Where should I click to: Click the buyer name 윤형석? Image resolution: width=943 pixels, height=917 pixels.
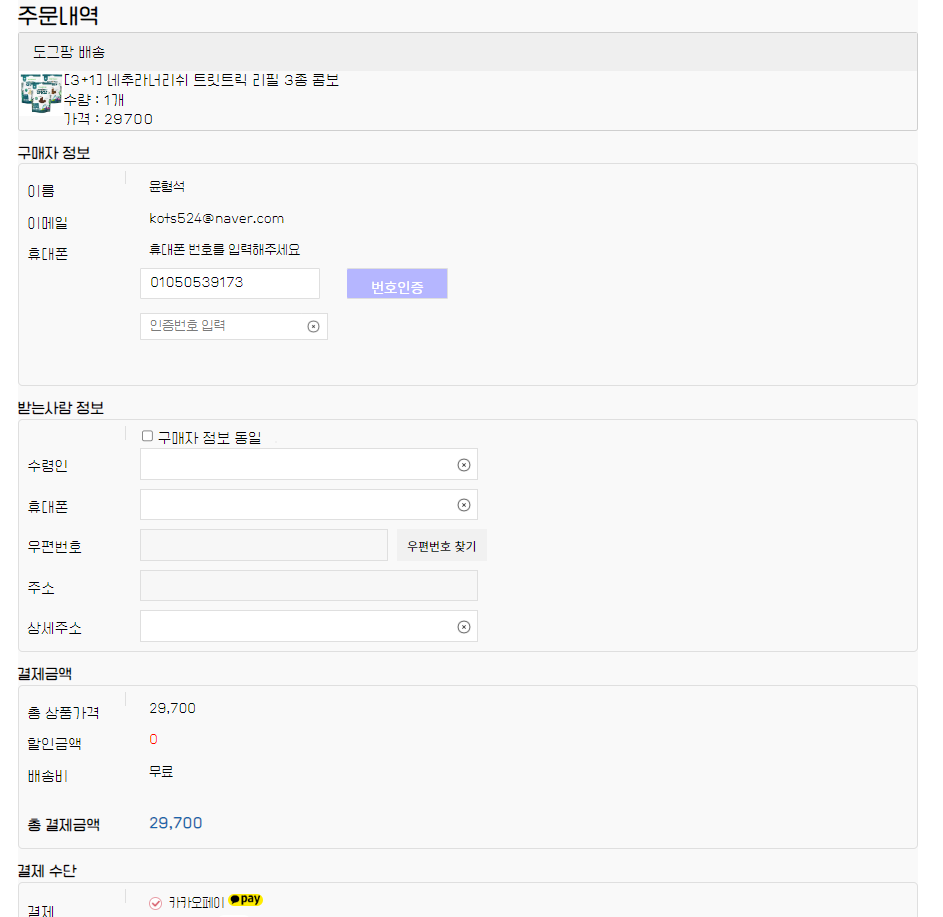coord(167,186)
